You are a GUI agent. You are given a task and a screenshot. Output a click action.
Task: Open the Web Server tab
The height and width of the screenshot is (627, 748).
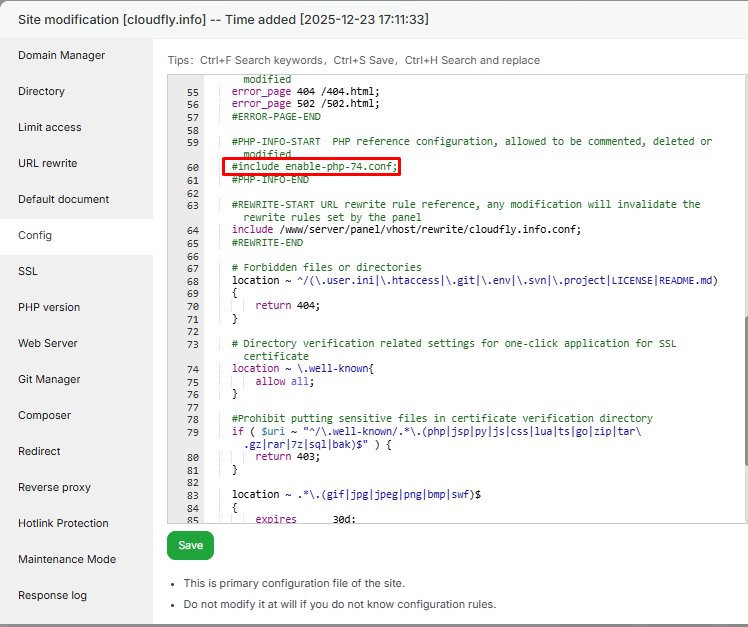click(48, 343)
